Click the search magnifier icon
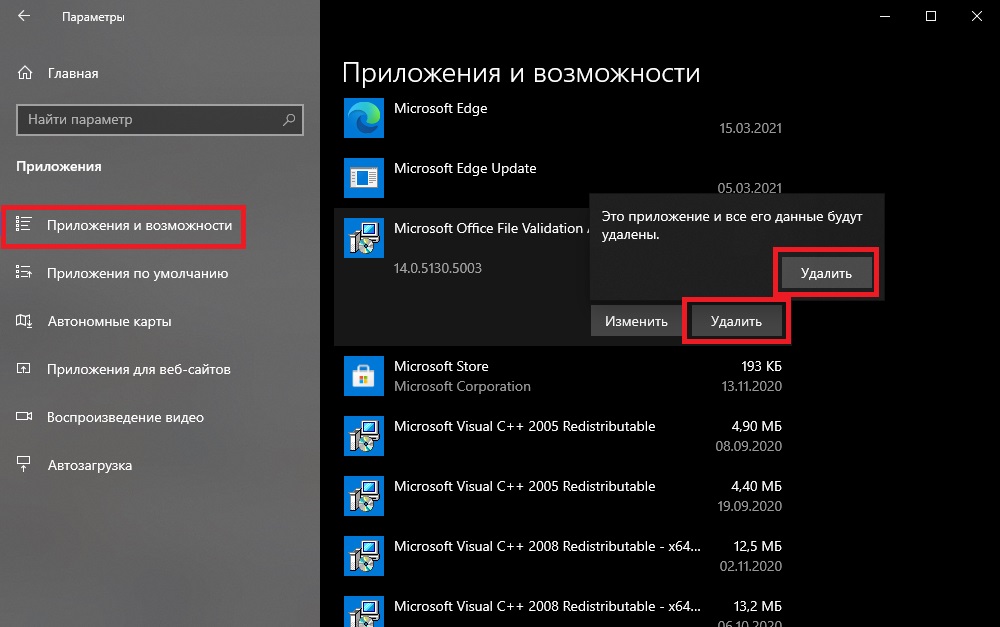Viewport: 1000px width, 627px height. click(289, 119)
